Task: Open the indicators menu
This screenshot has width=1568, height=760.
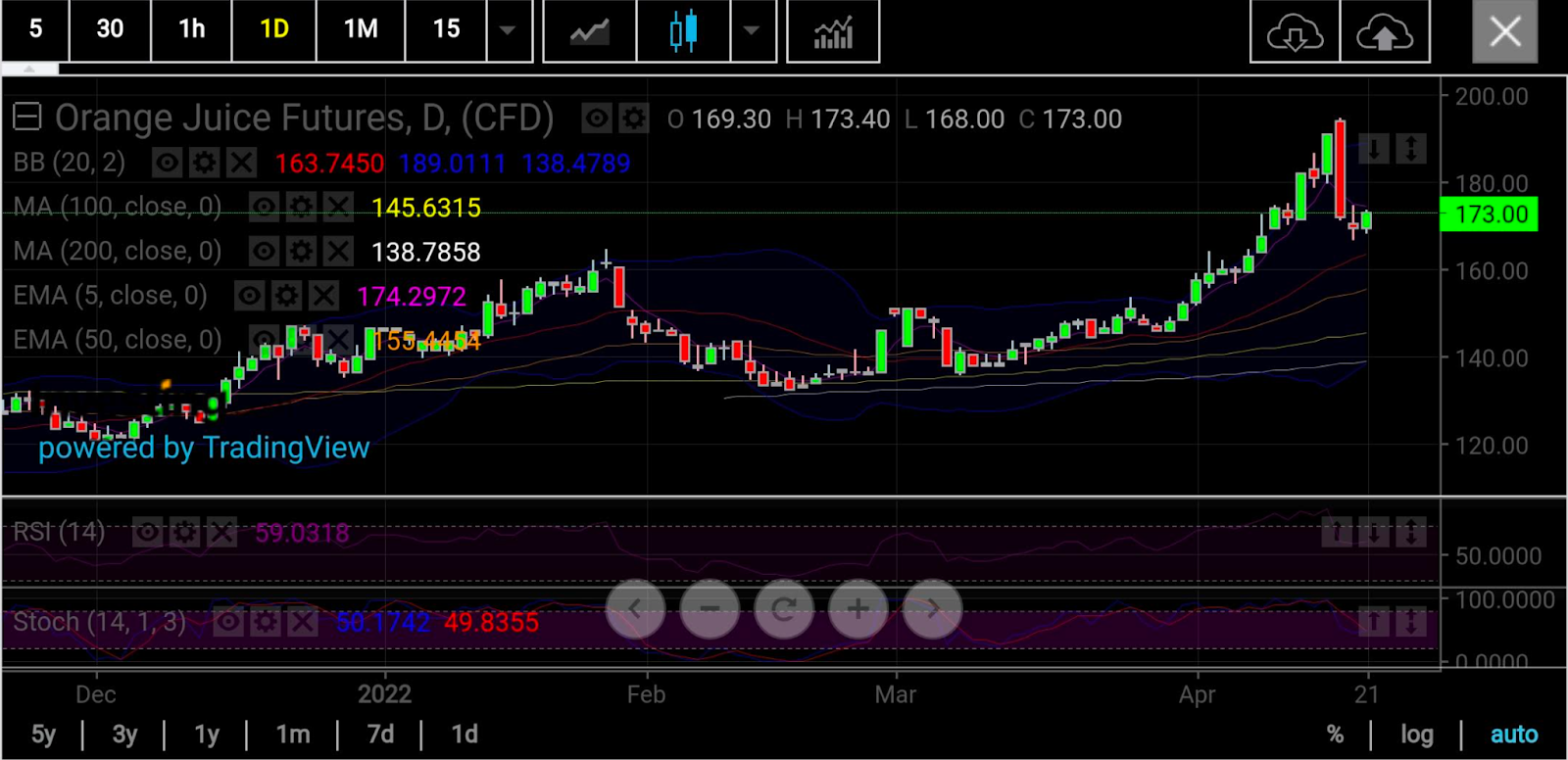Action: click(x=833, y=31)
